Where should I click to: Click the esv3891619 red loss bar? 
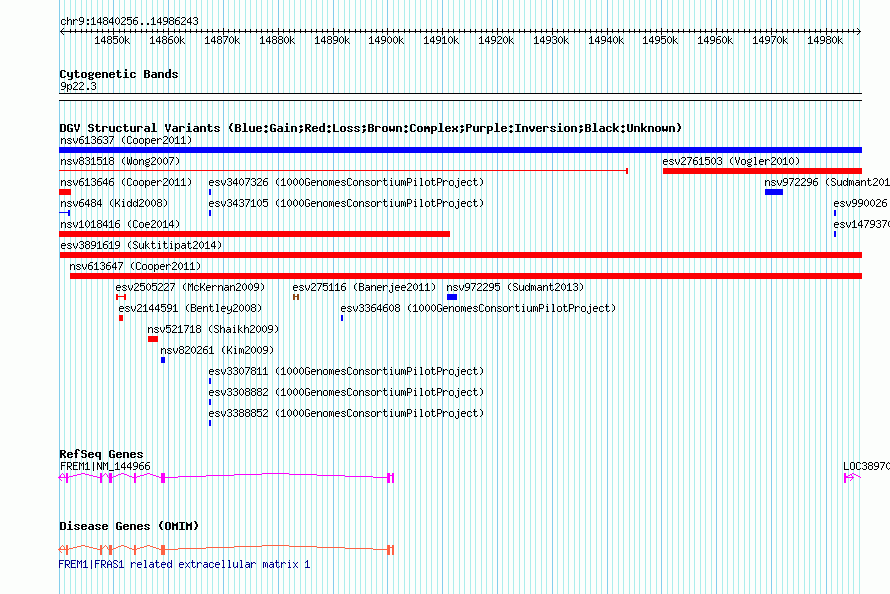tap(460, 255)
